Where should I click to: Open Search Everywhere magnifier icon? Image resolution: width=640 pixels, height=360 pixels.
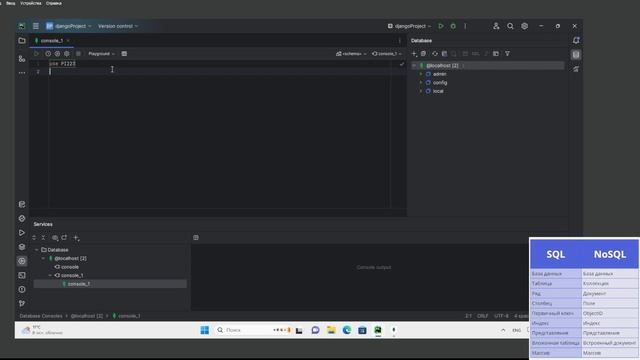pyautogui.click(x=510, y=26)
